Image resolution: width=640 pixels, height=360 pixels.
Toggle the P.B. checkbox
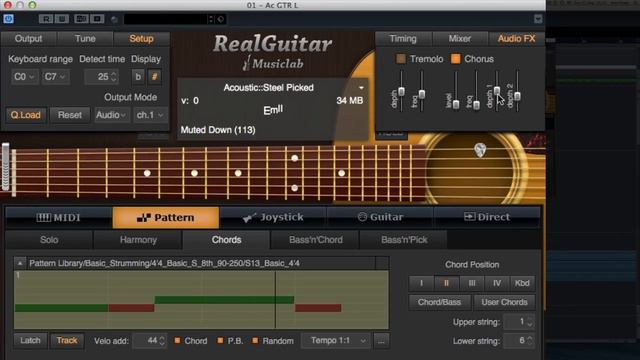[x=220, y=340]
